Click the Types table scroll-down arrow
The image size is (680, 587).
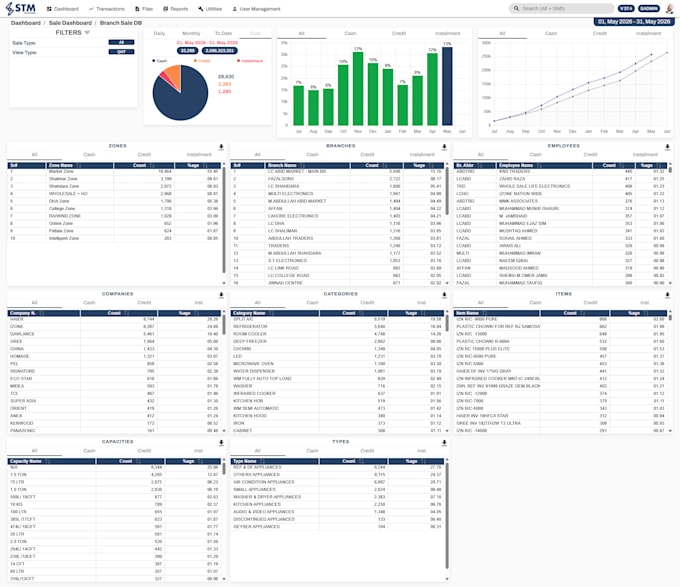(447, 579)
